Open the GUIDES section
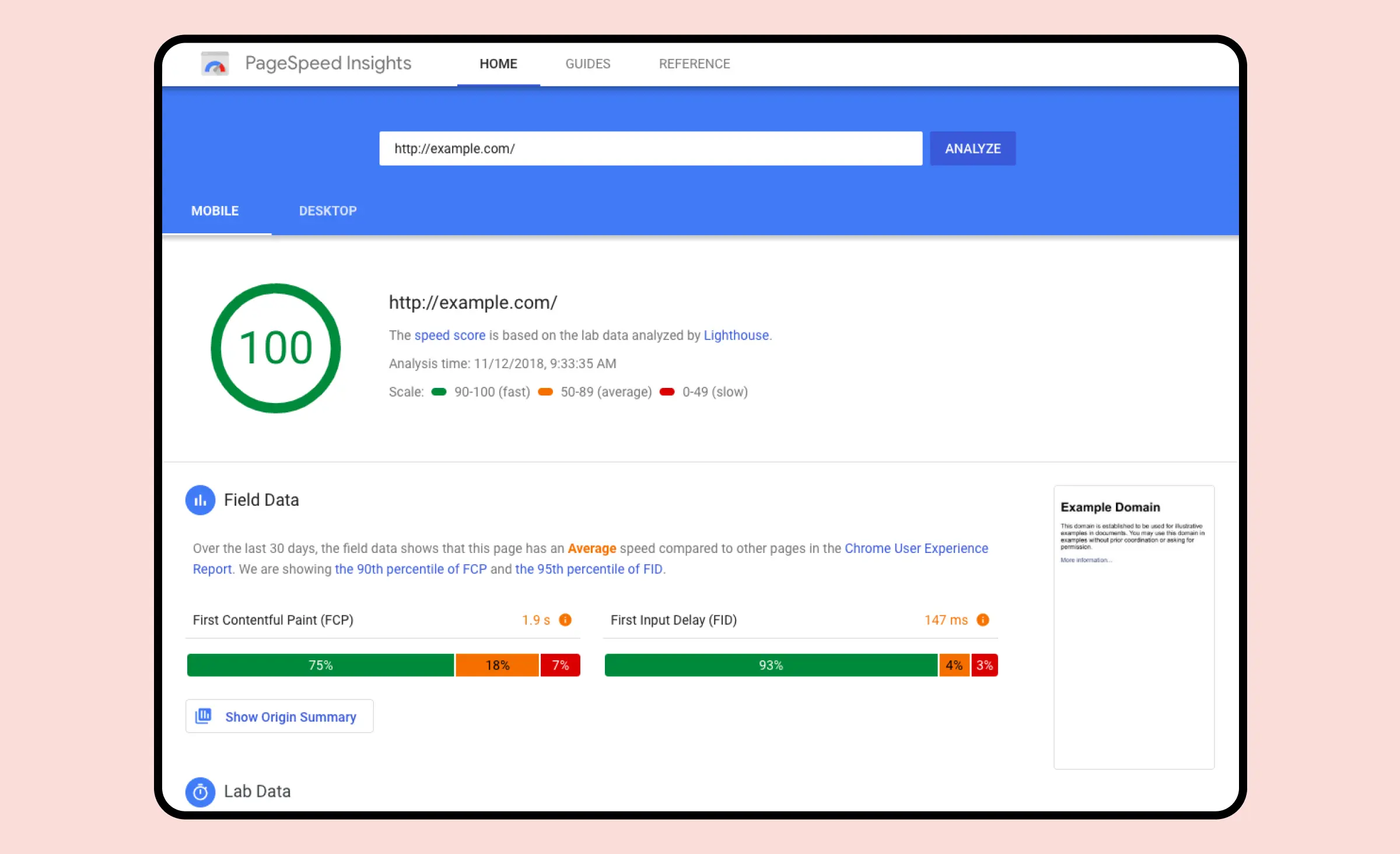This screenshot has width=1400, height=854. click(x=587, y=64)
